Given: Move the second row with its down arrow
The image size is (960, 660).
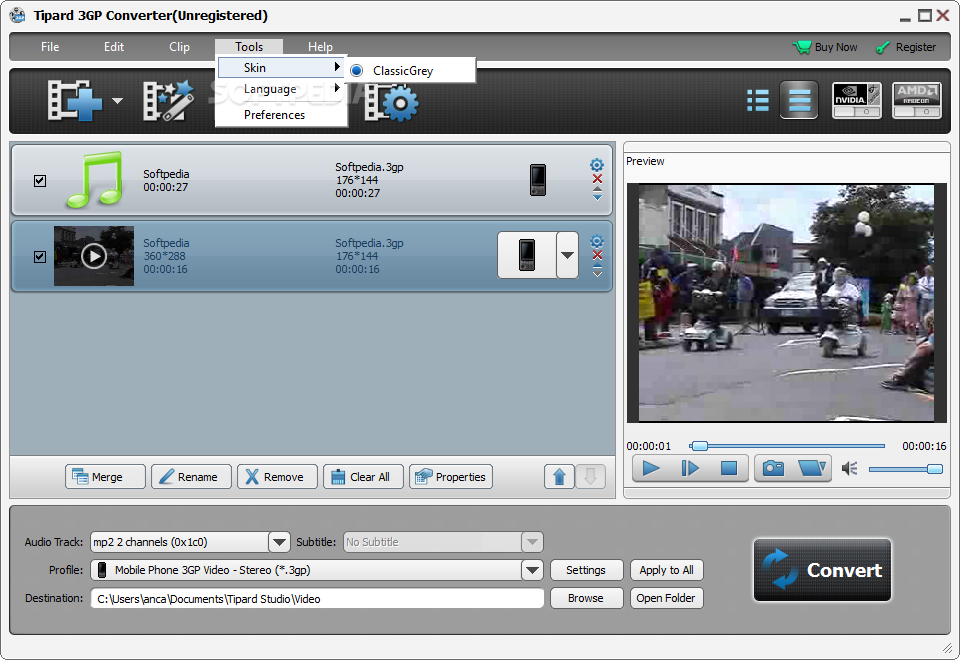Looking at the screenshot, I should pyautogui.click(x=597, y=274).
